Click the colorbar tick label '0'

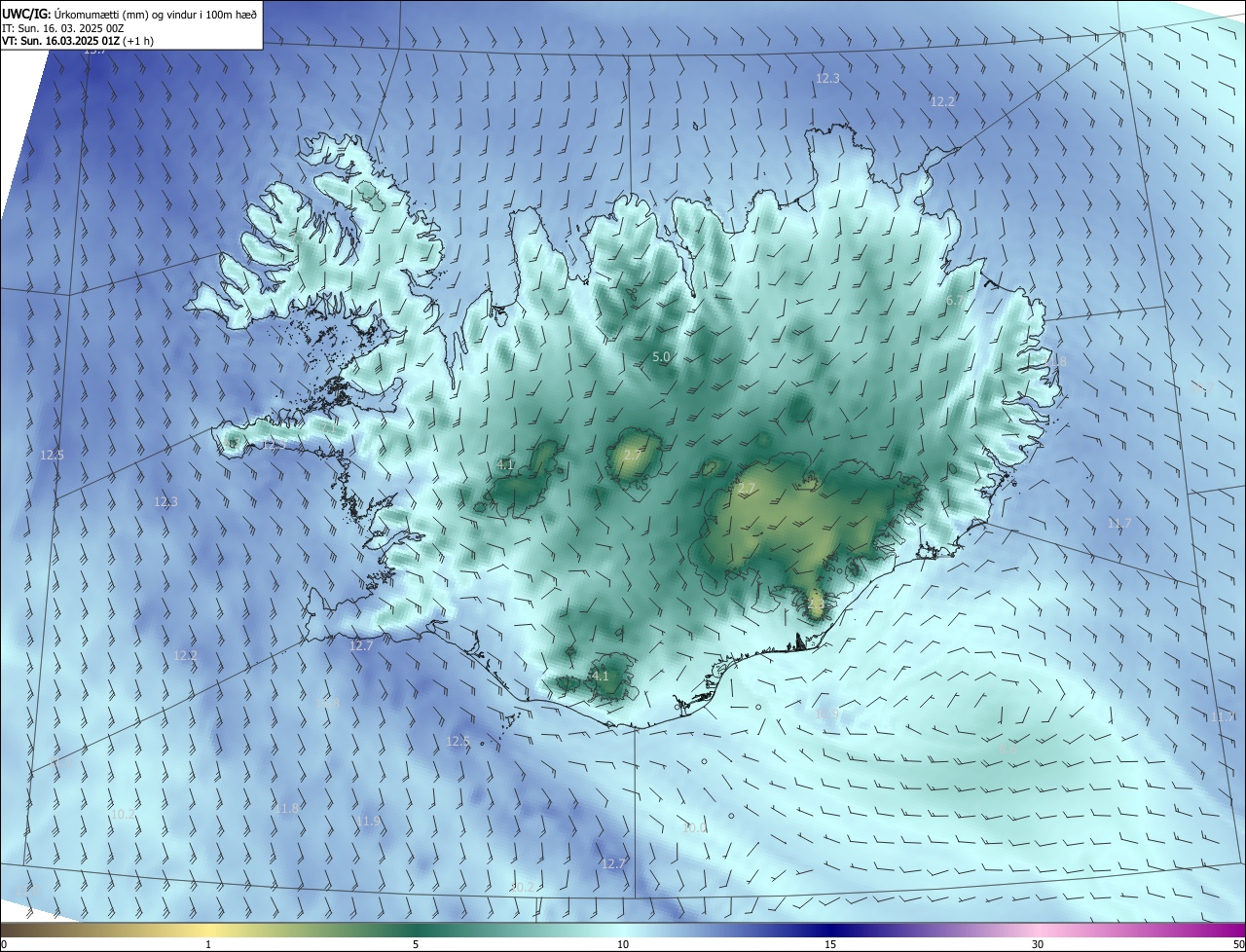pos(4,944)
